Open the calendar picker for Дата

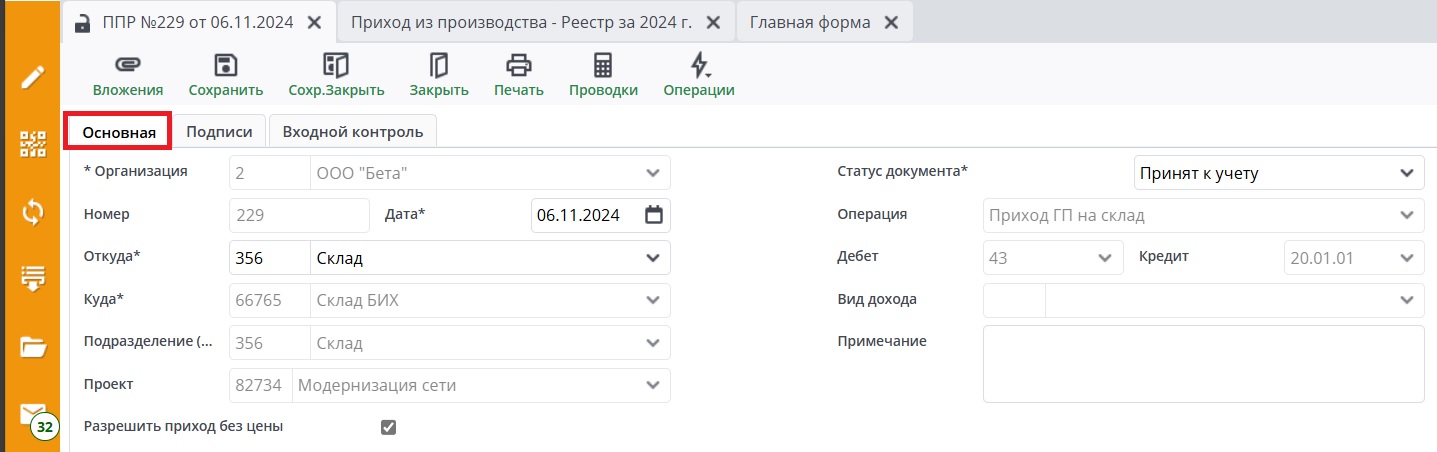tap(654, 215)
